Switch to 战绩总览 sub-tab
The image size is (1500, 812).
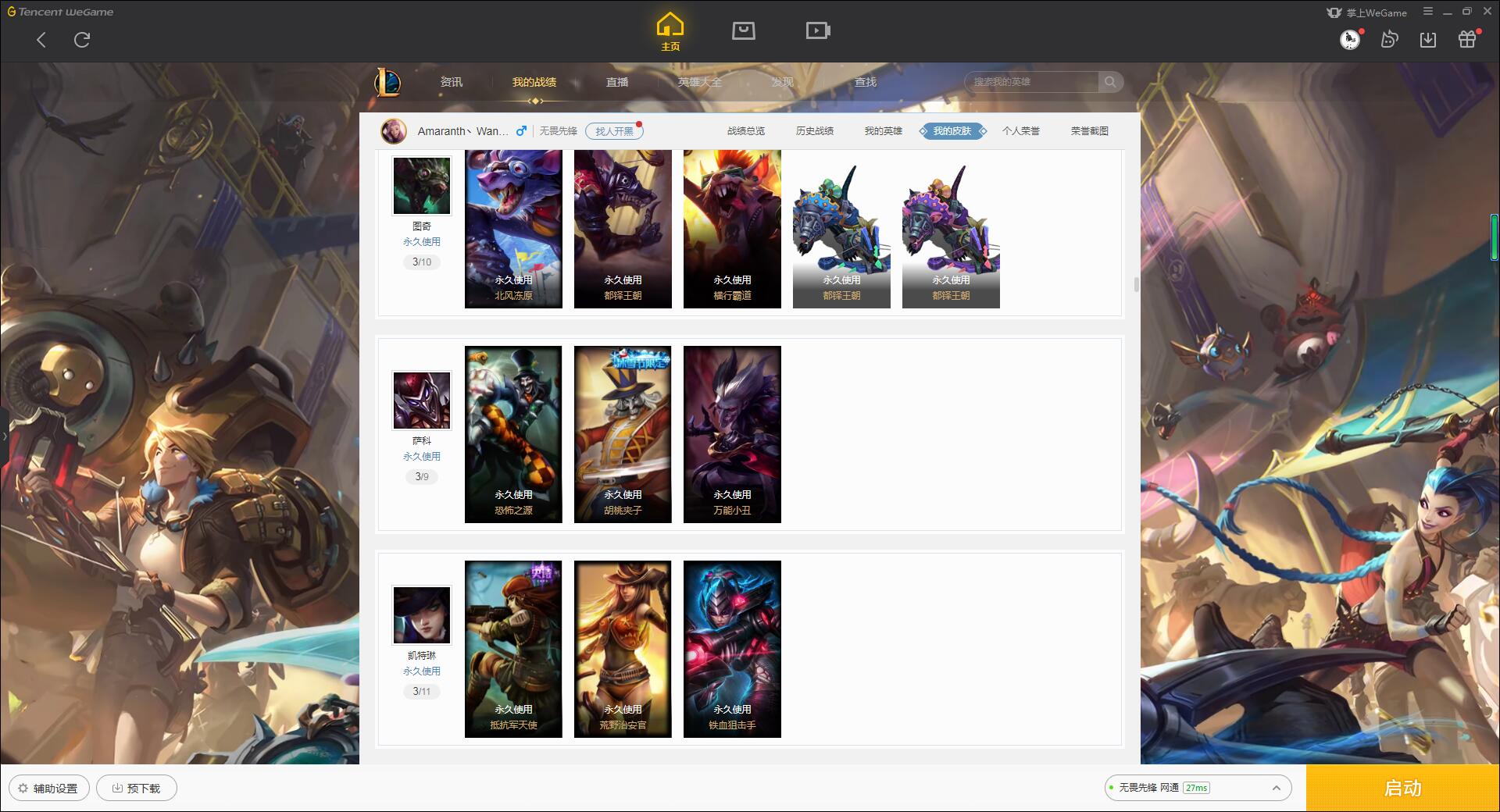point(746,131)
